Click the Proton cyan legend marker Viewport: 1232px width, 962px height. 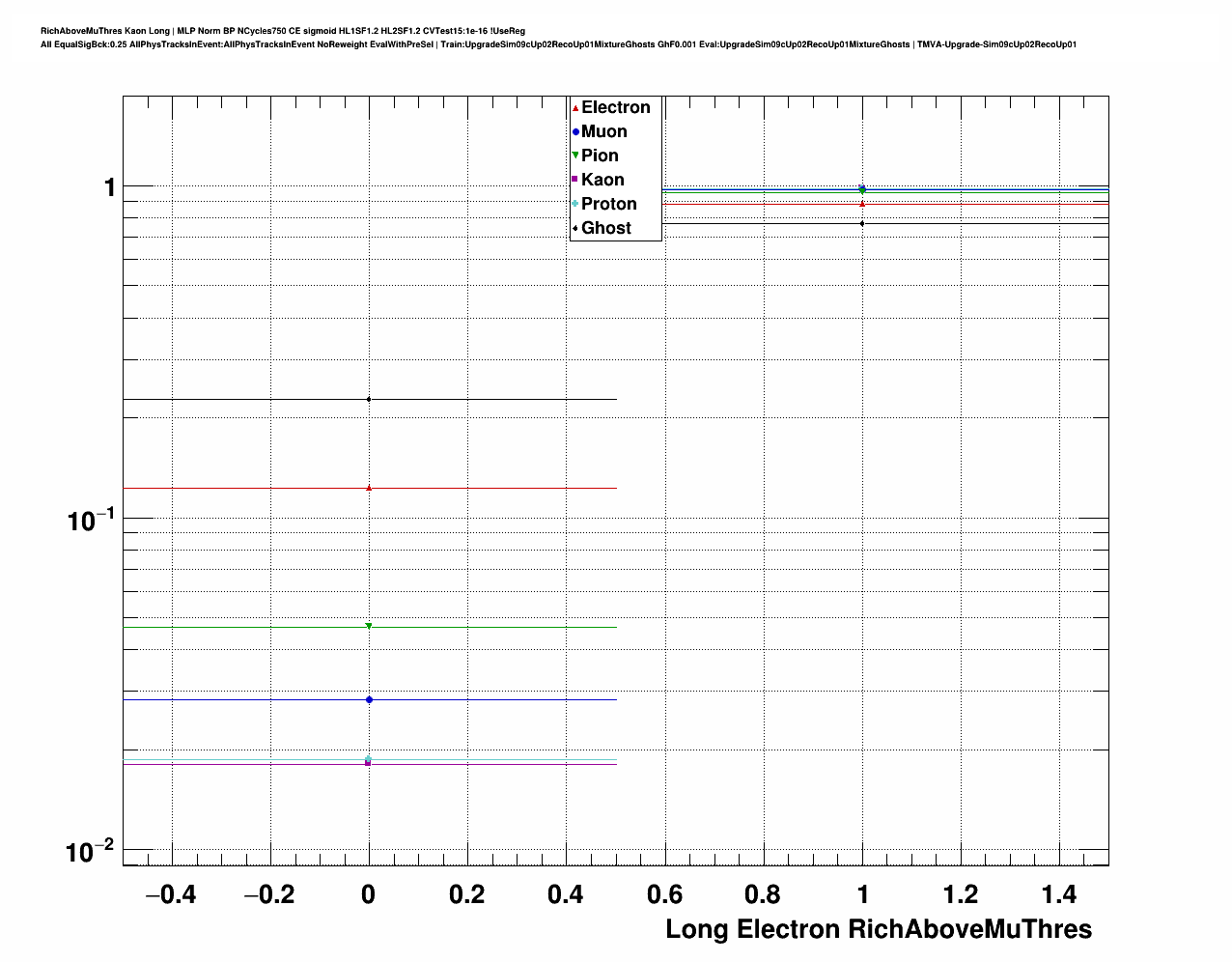tap(575, 204)
